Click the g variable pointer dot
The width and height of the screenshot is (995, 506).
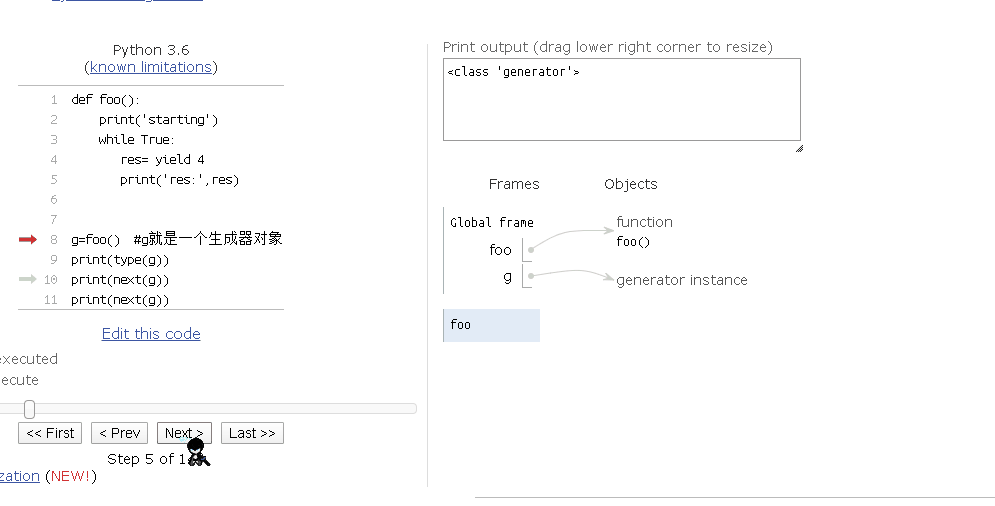[531, 276]
